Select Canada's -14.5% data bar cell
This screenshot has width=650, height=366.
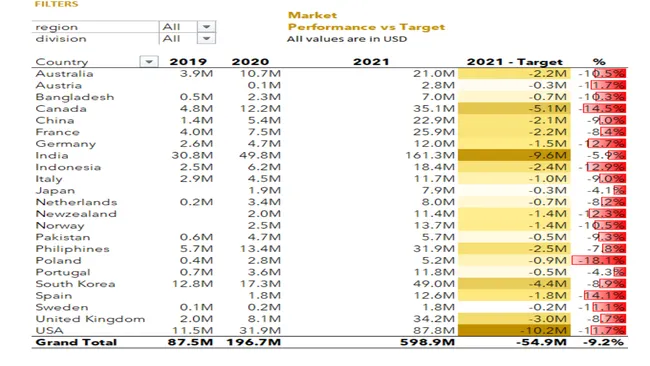click(599, 109)
